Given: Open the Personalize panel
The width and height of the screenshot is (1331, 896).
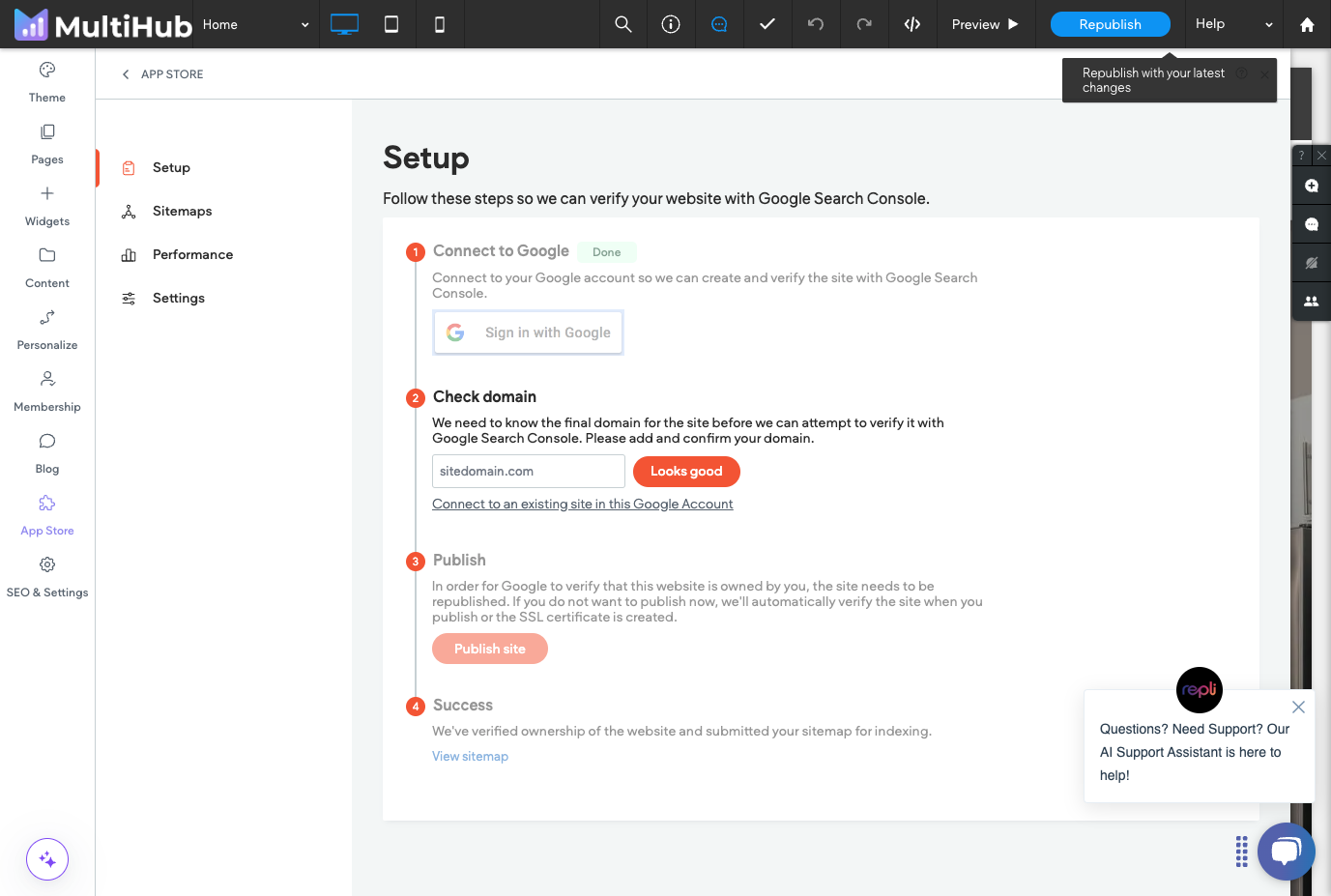Looking at the screenshot, I should click(47, 331).
